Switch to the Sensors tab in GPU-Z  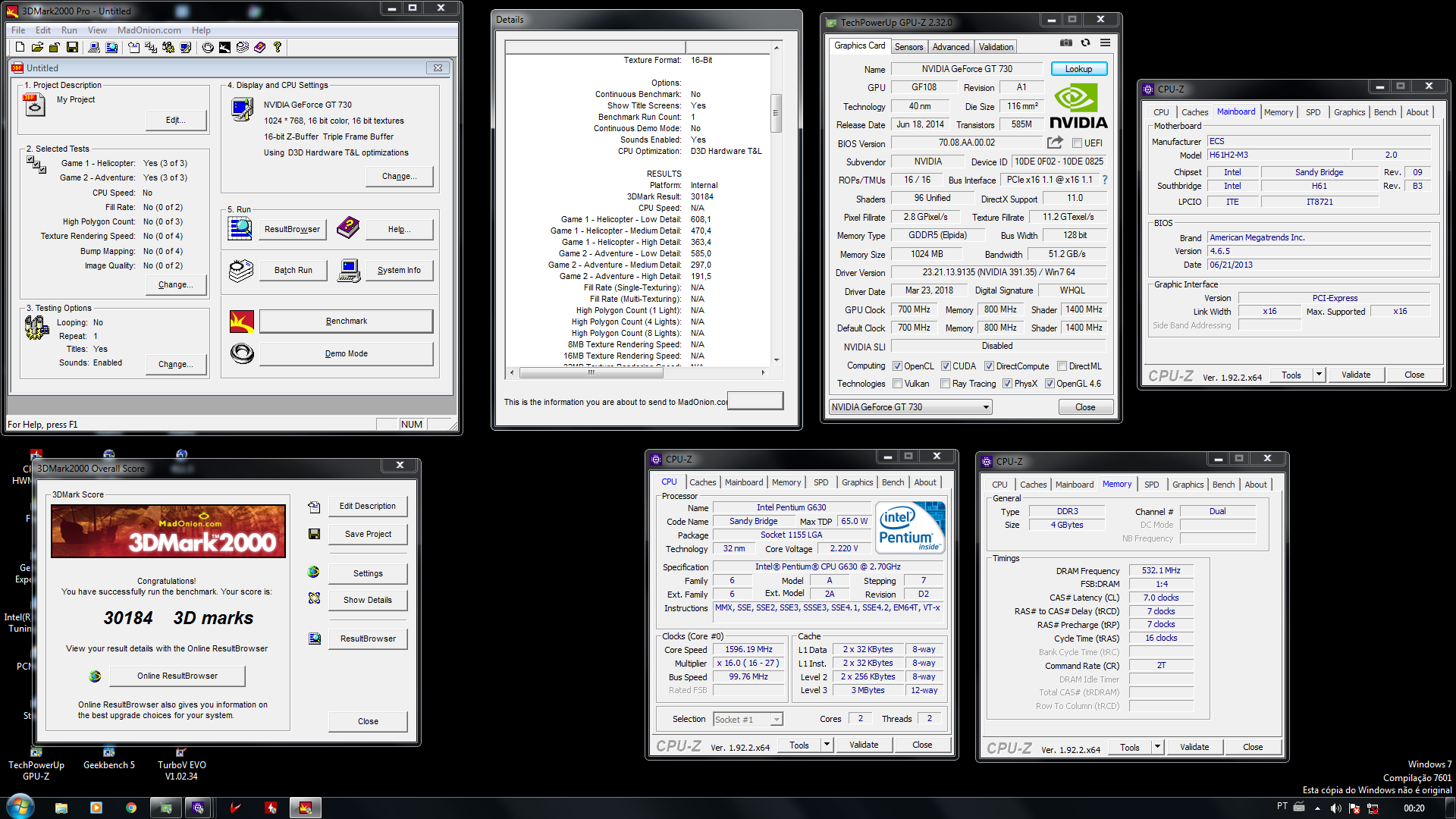[908, 47]
